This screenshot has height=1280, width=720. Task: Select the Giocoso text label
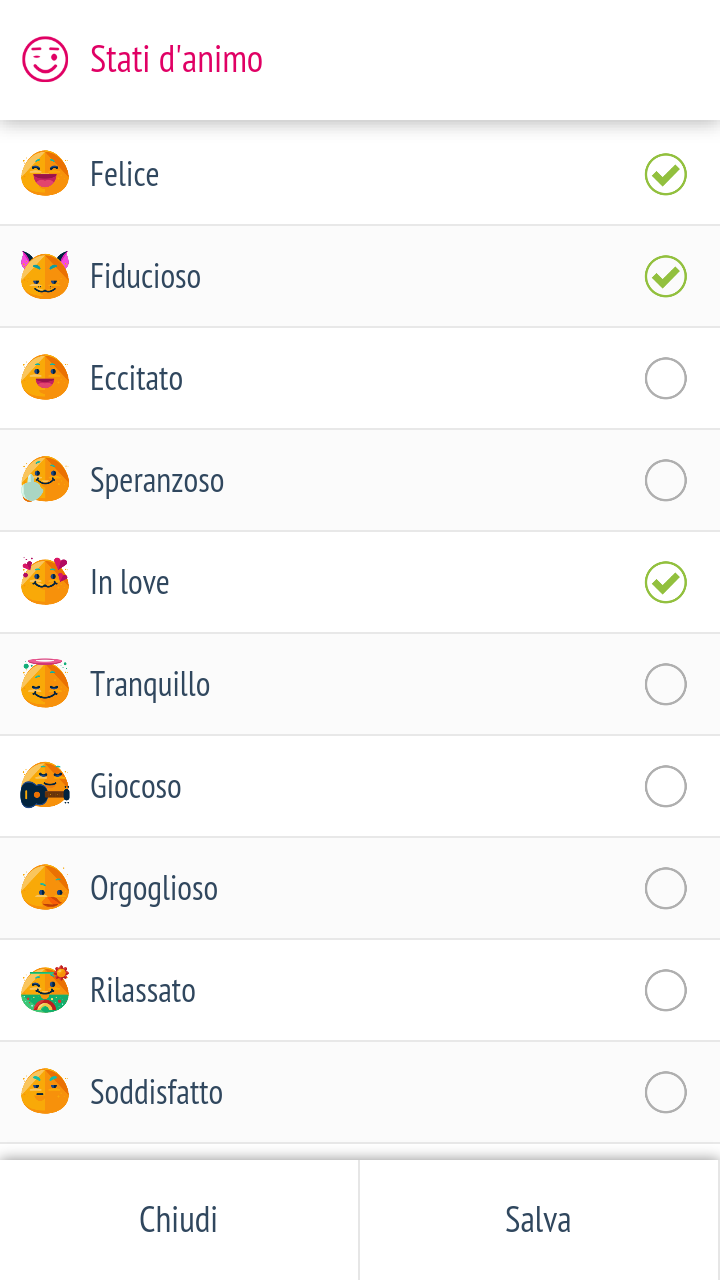click(136, 786)
